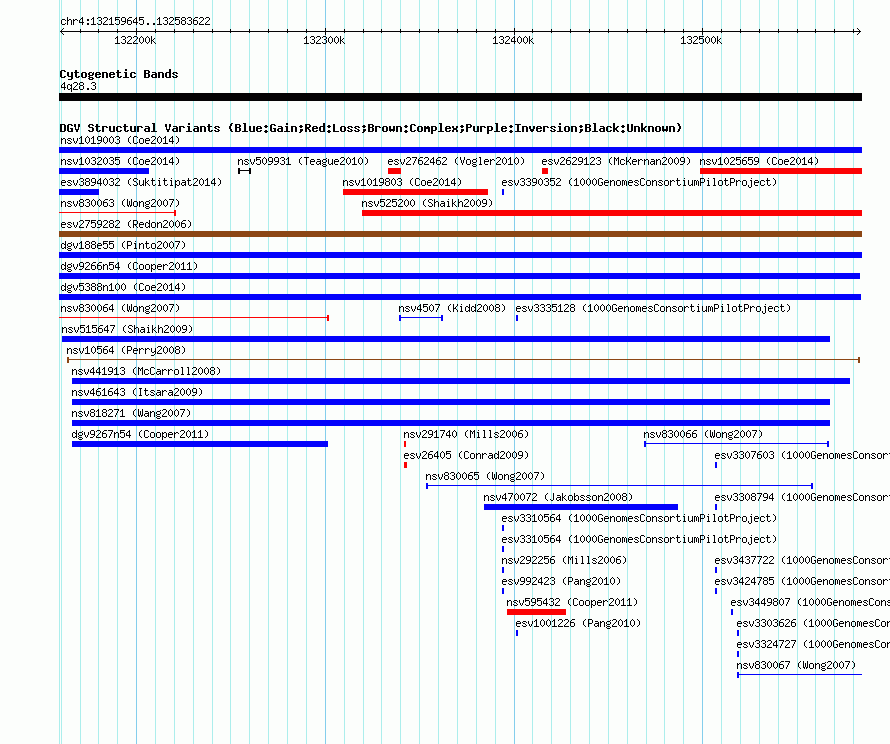Select nsv830066 (Wong2007) label
Screen dimensions: 890x744
coord(703,434)
